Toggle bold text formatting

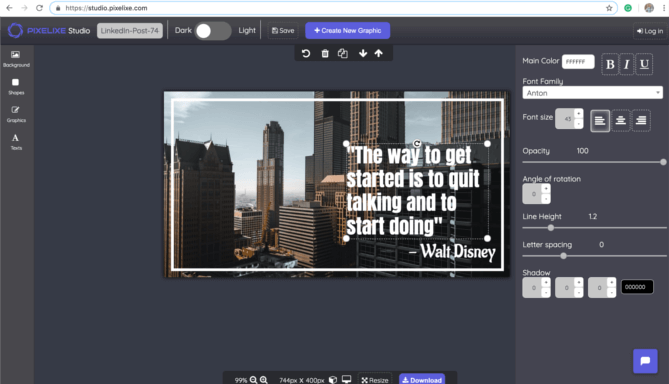[x=610, y=64]
